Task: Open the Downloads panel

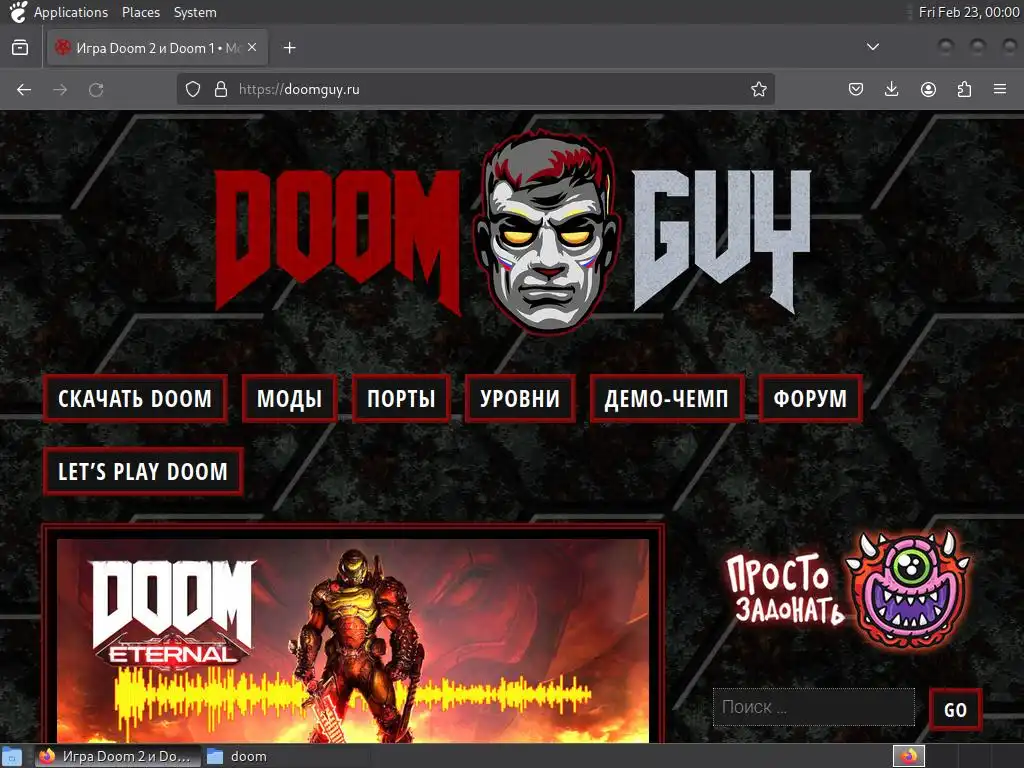Action: coord(891,89)
